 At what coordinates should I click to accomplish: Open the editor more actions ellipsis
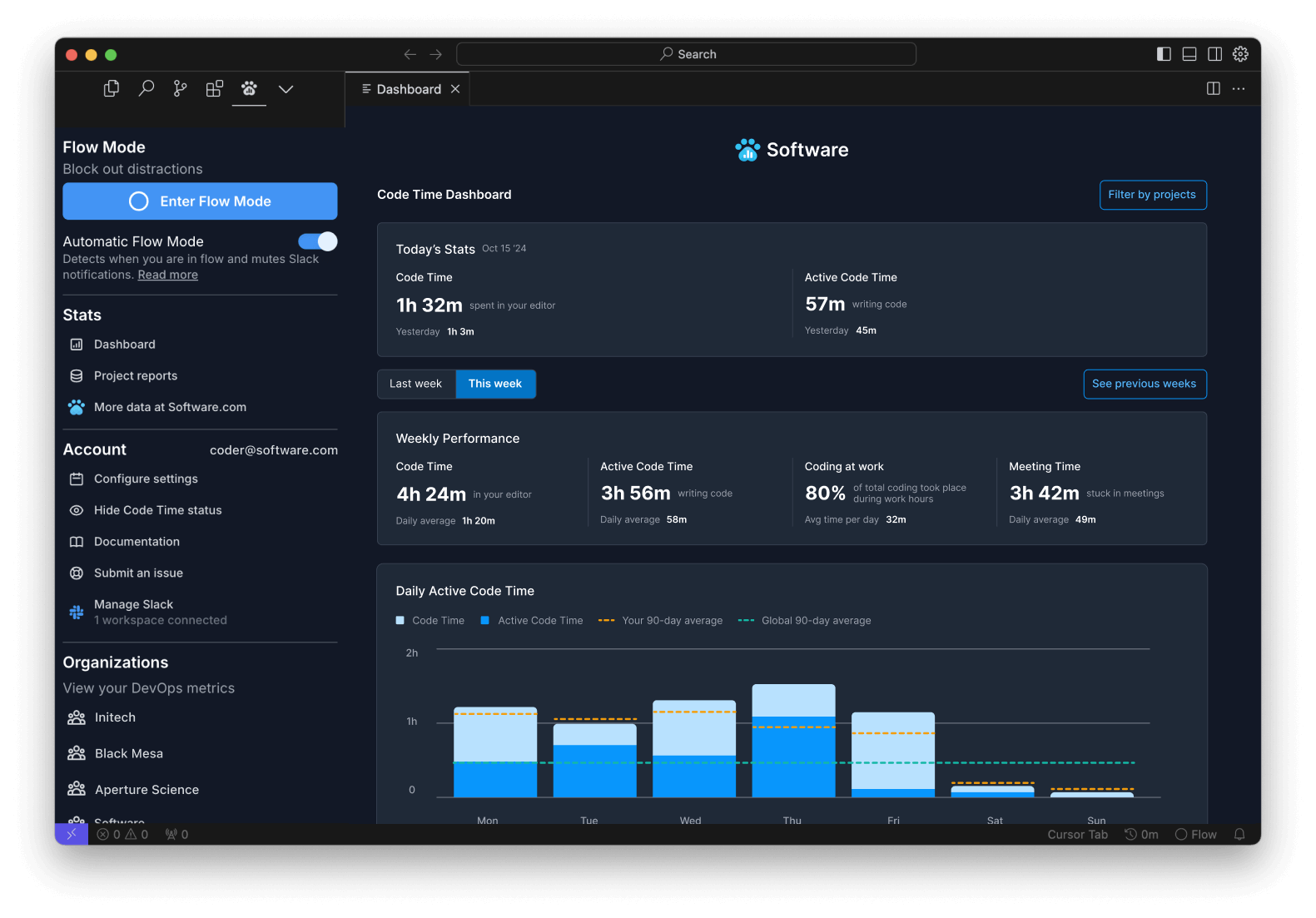click(x=1239, y=89)
